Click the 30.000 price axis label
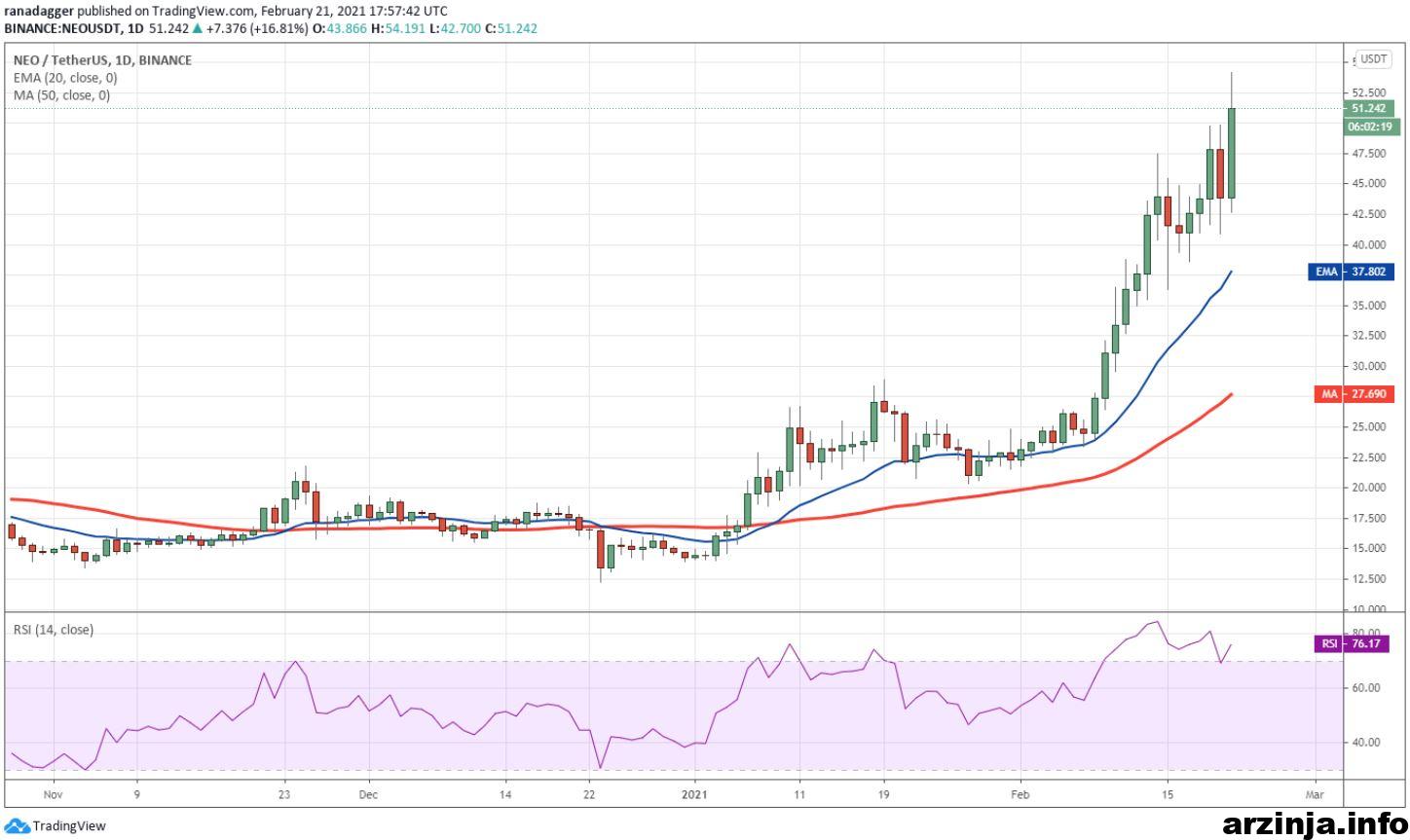This screenshot has height=840, width=1410. pyautogui.click(x=1369, y=367)
